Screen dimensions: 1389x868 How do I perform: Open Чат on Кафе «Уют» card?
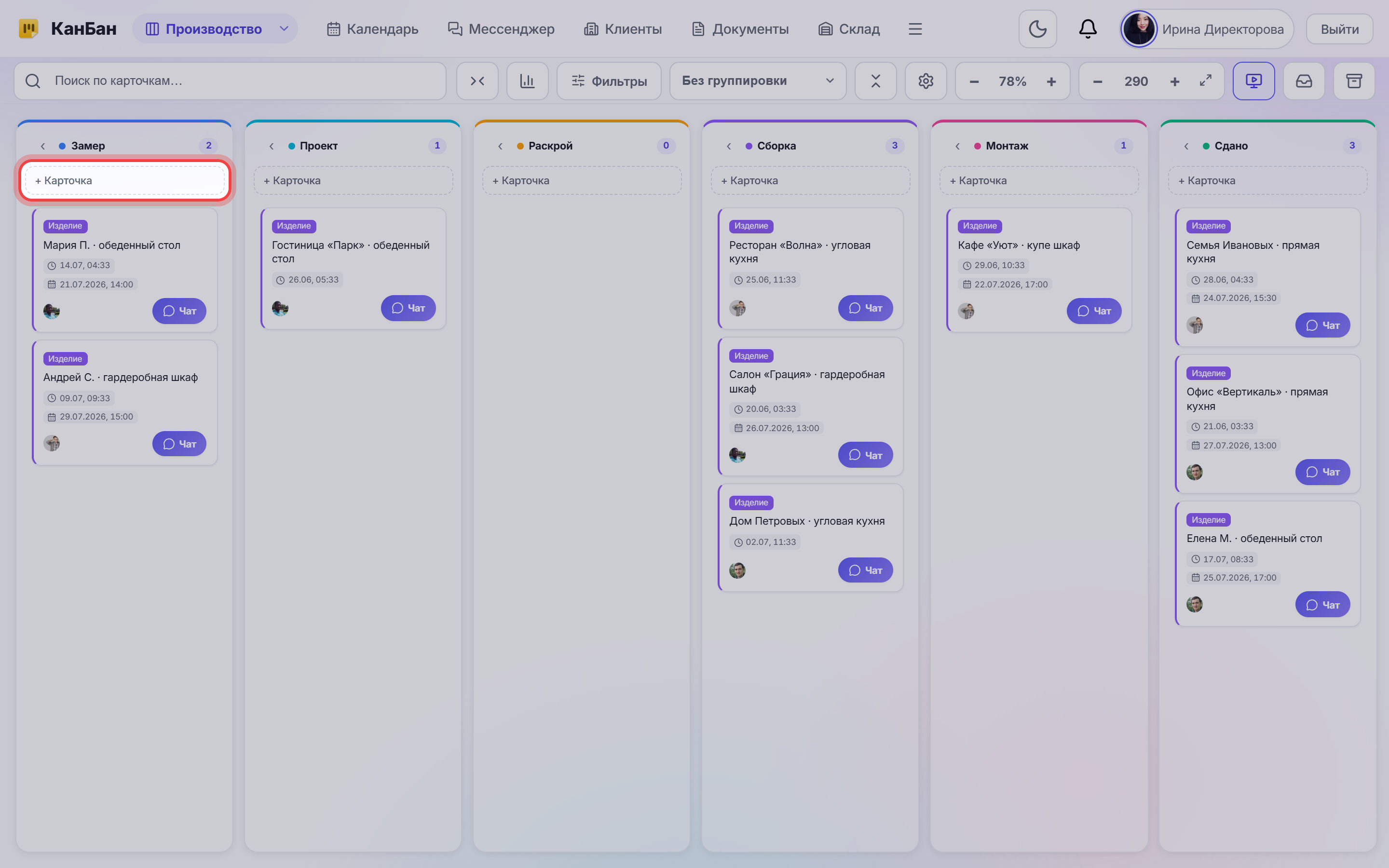pyautogui.click(x=1093, y=311)
